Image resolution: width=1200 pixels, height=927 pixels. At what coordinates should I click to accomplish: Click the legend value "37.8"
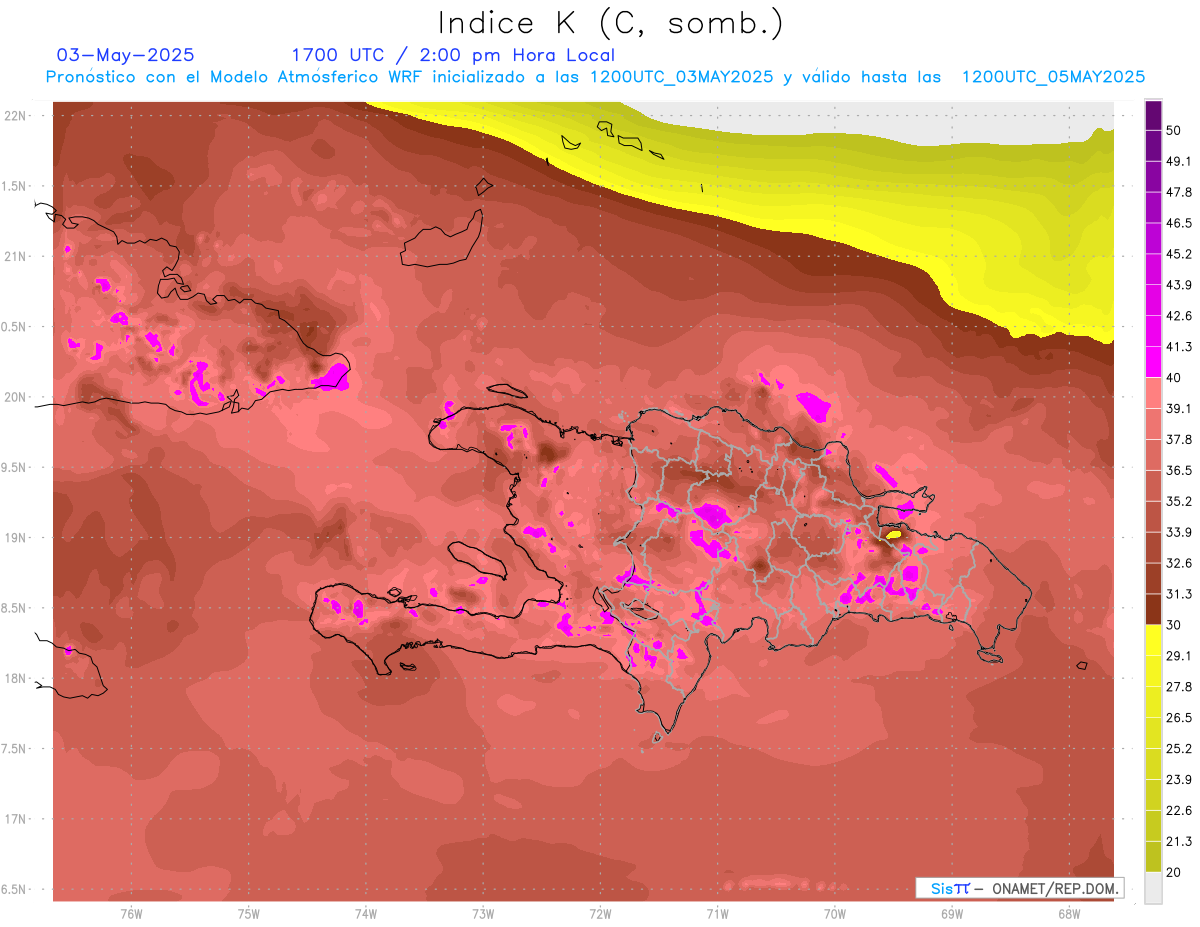coord(1179,440)
